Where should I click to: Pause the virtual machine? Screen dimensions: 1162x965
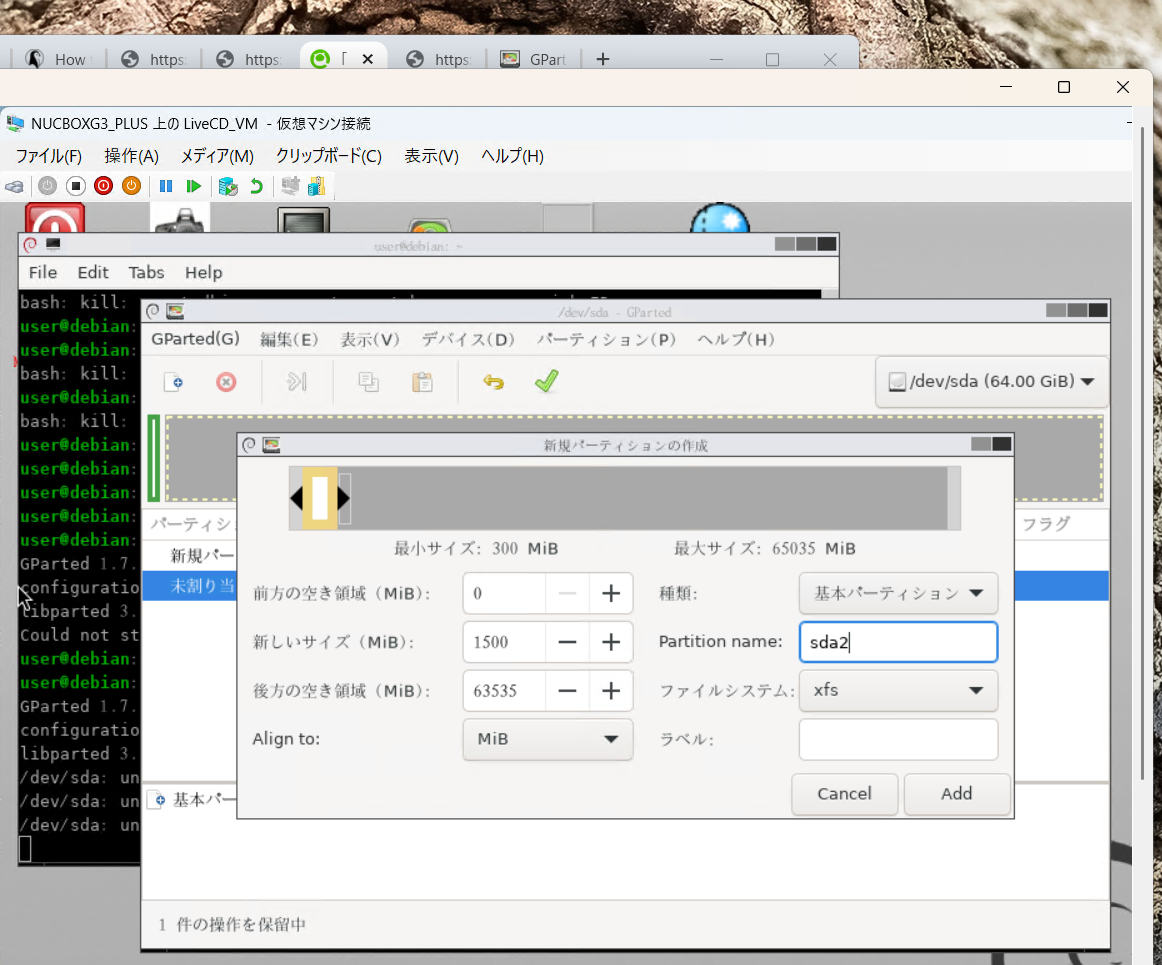coord(166,186)
